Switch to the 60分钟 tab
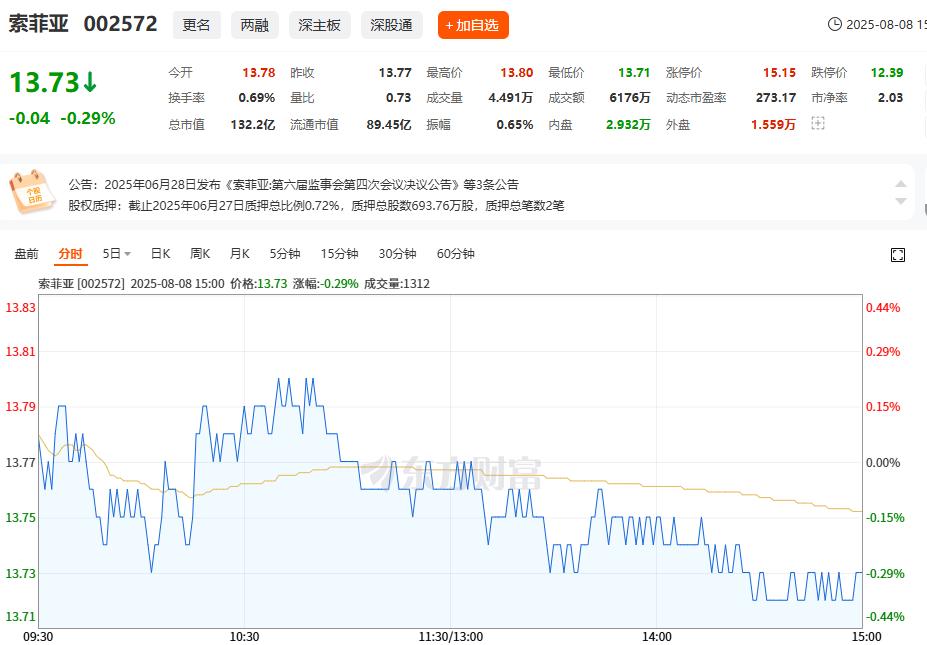Viewport: 927px width, 645px height. (x=456, y=254)
